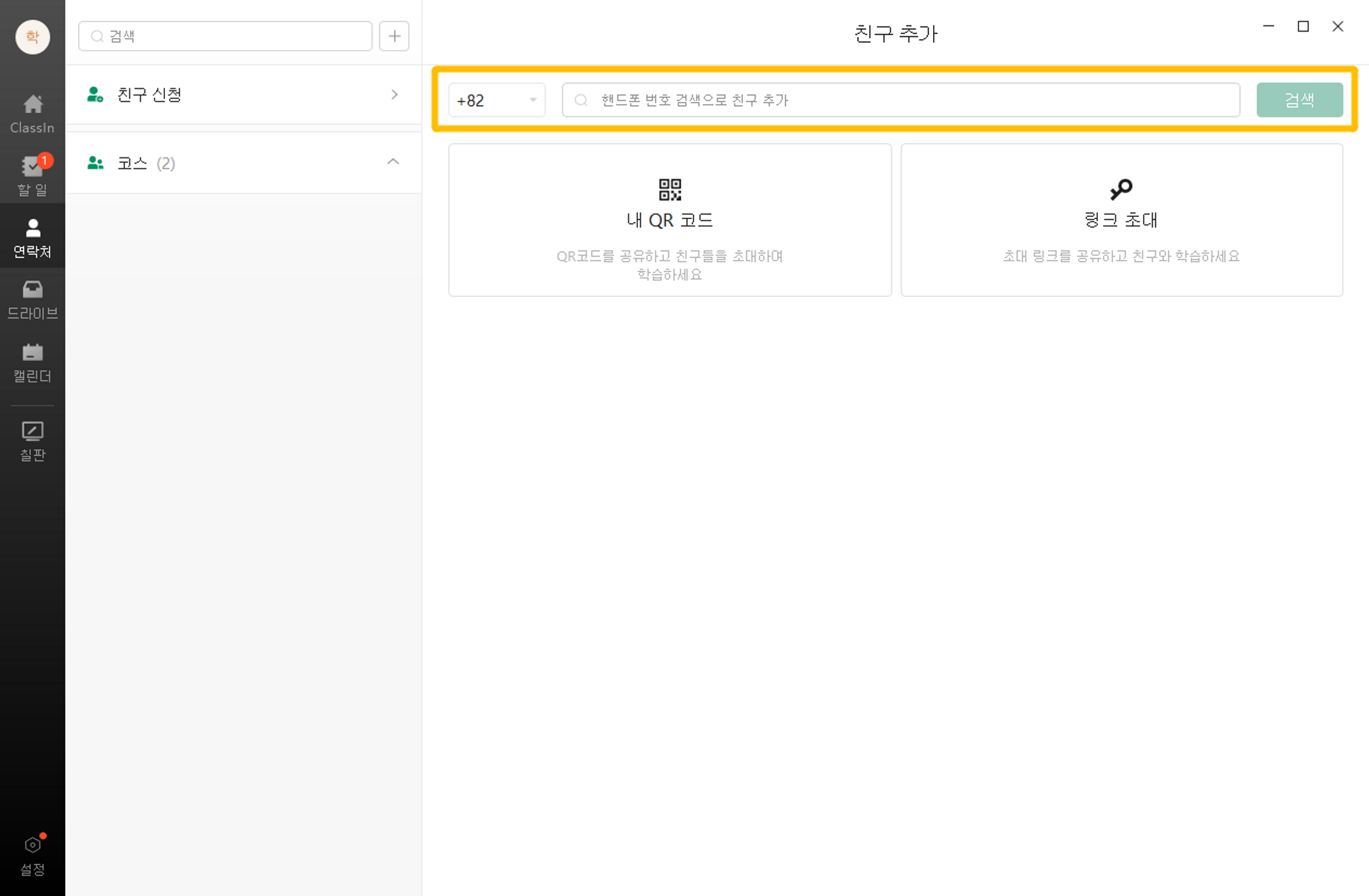Open the 내 QR 코드 card
Screen dimensions: 1369x896
(669, 220)
